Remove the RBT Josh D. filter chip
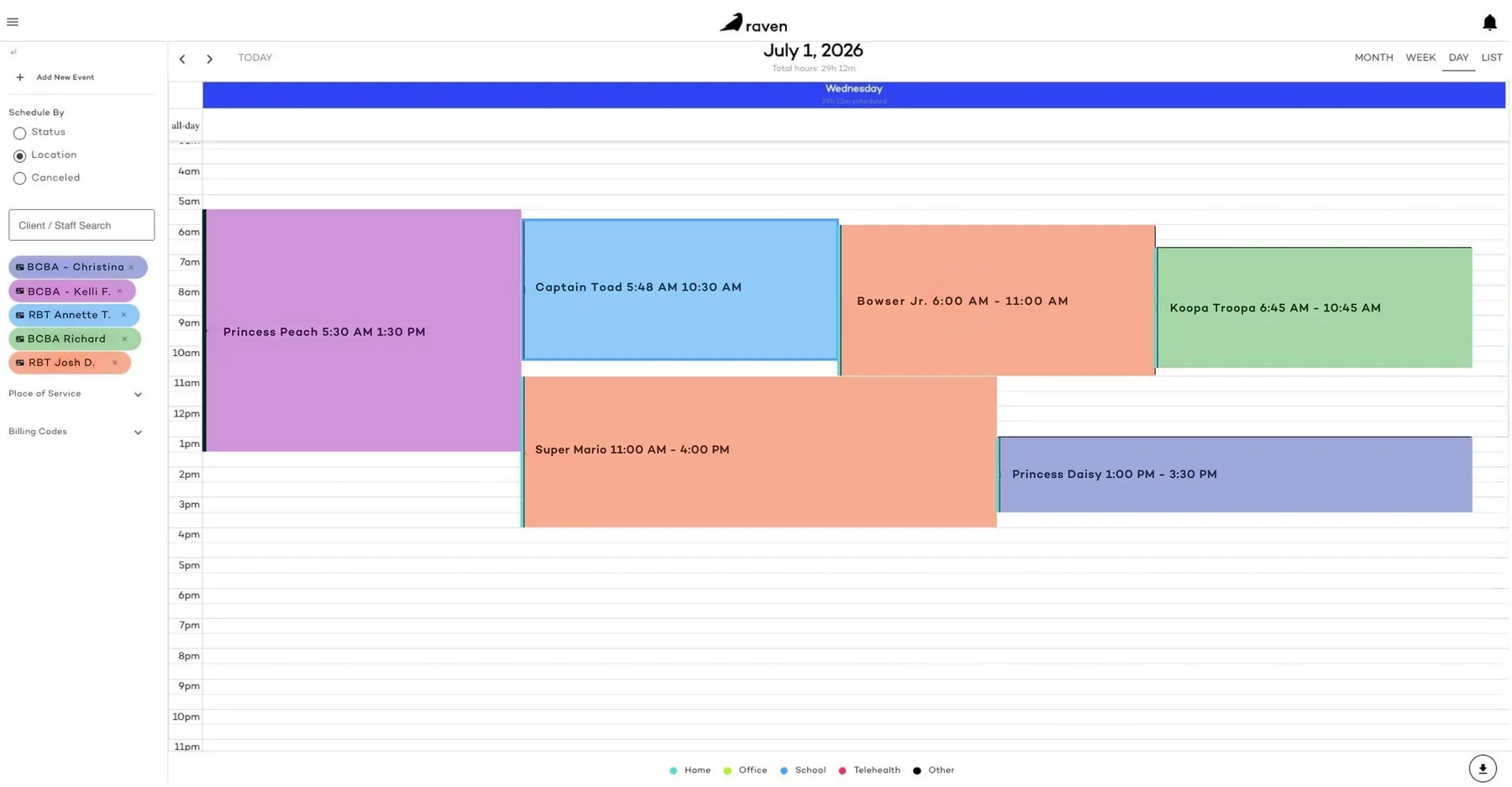The image size is (1512, 787). pyautogui.click(x=115, y=363)
